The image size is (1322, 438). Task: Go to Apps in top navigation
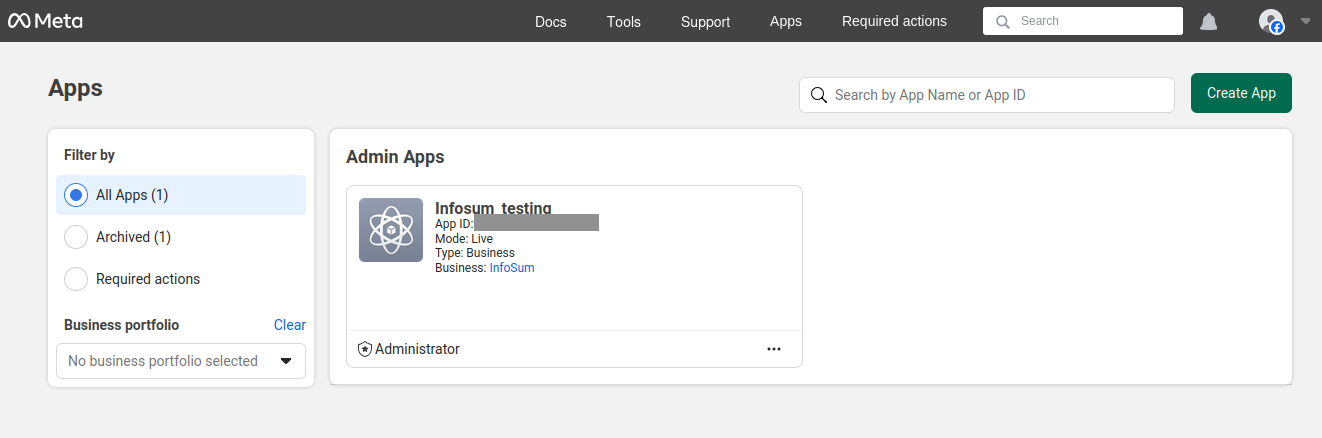(x=786, y=21)
